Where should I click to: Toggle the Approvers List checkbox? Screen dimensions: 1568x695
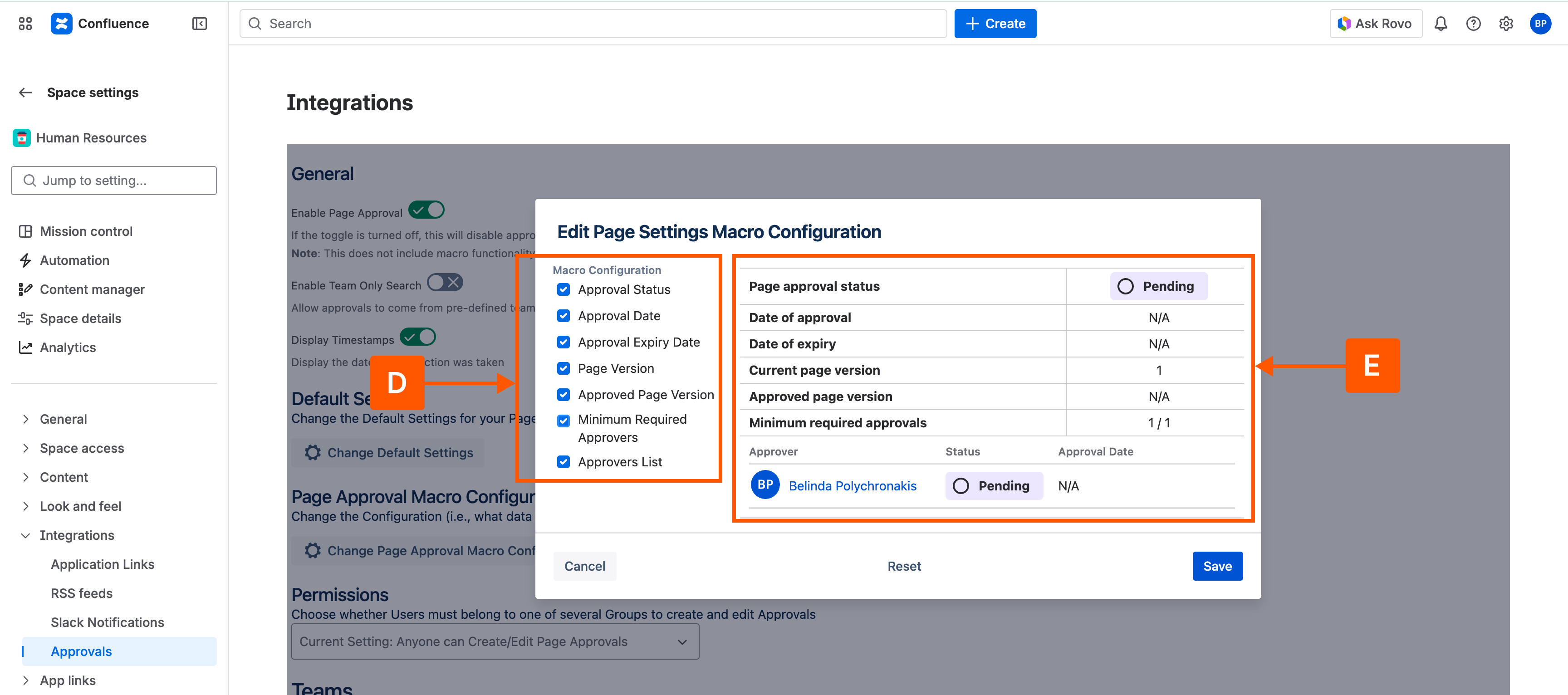[563, 462]
